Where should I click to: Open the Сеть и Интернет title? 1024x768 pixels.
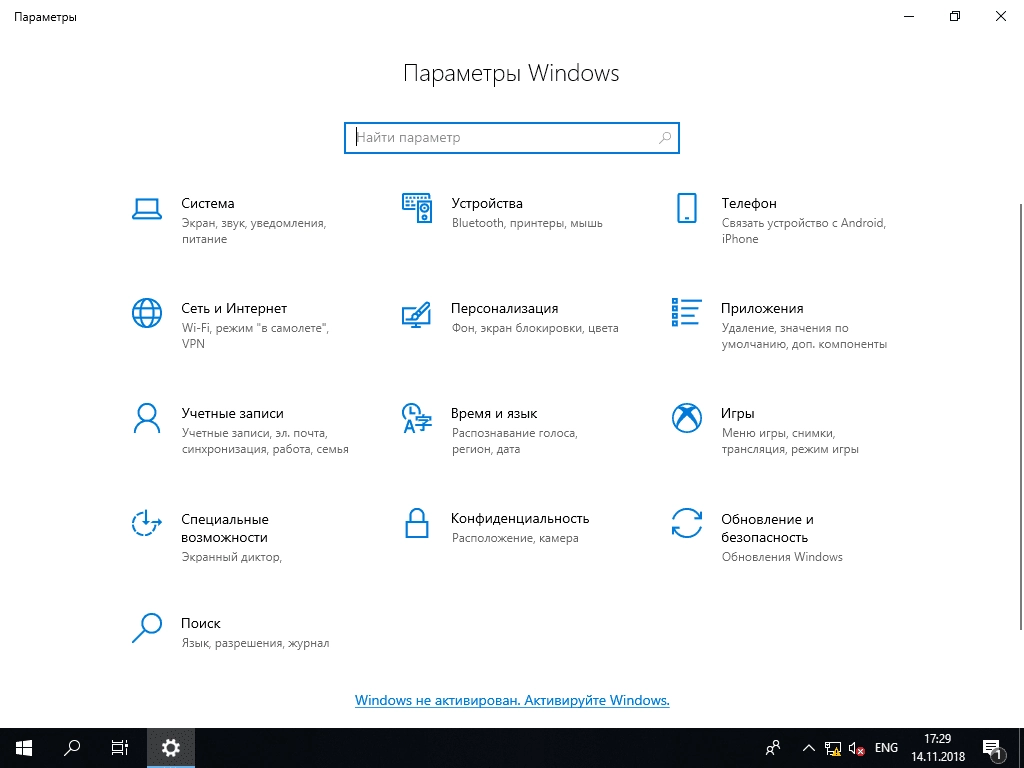(x=234, y=308)
